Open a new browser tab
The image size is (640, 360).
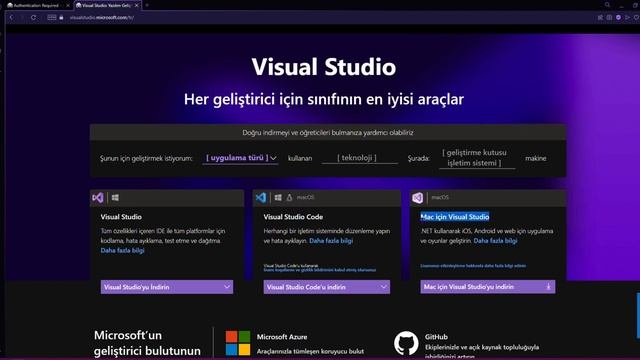point(147,6)
